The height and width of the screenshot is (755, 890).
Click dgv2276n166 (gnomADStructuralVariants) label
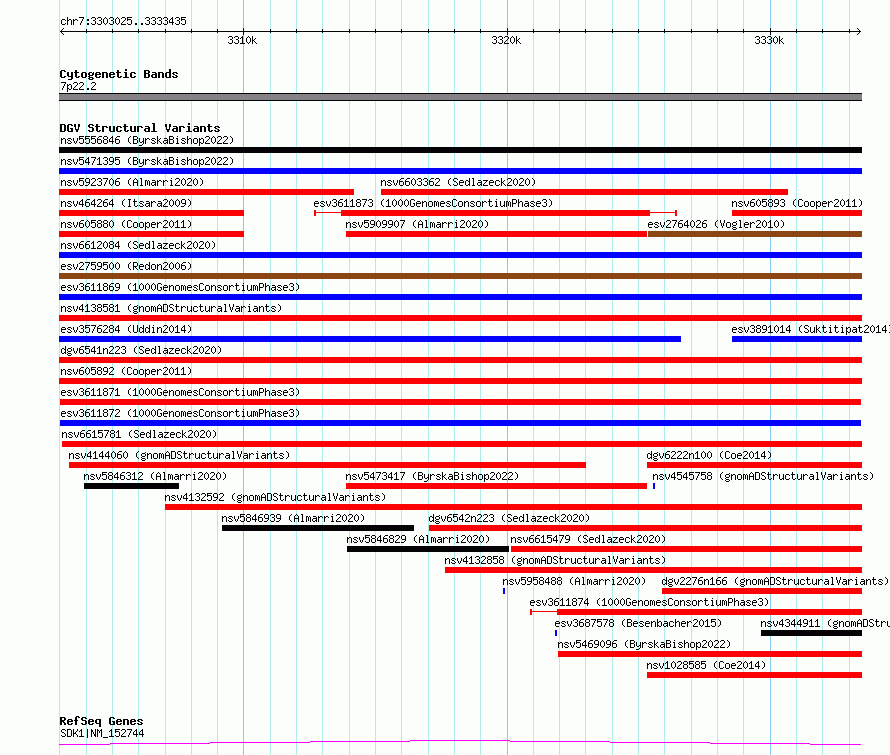click(775, 581)
